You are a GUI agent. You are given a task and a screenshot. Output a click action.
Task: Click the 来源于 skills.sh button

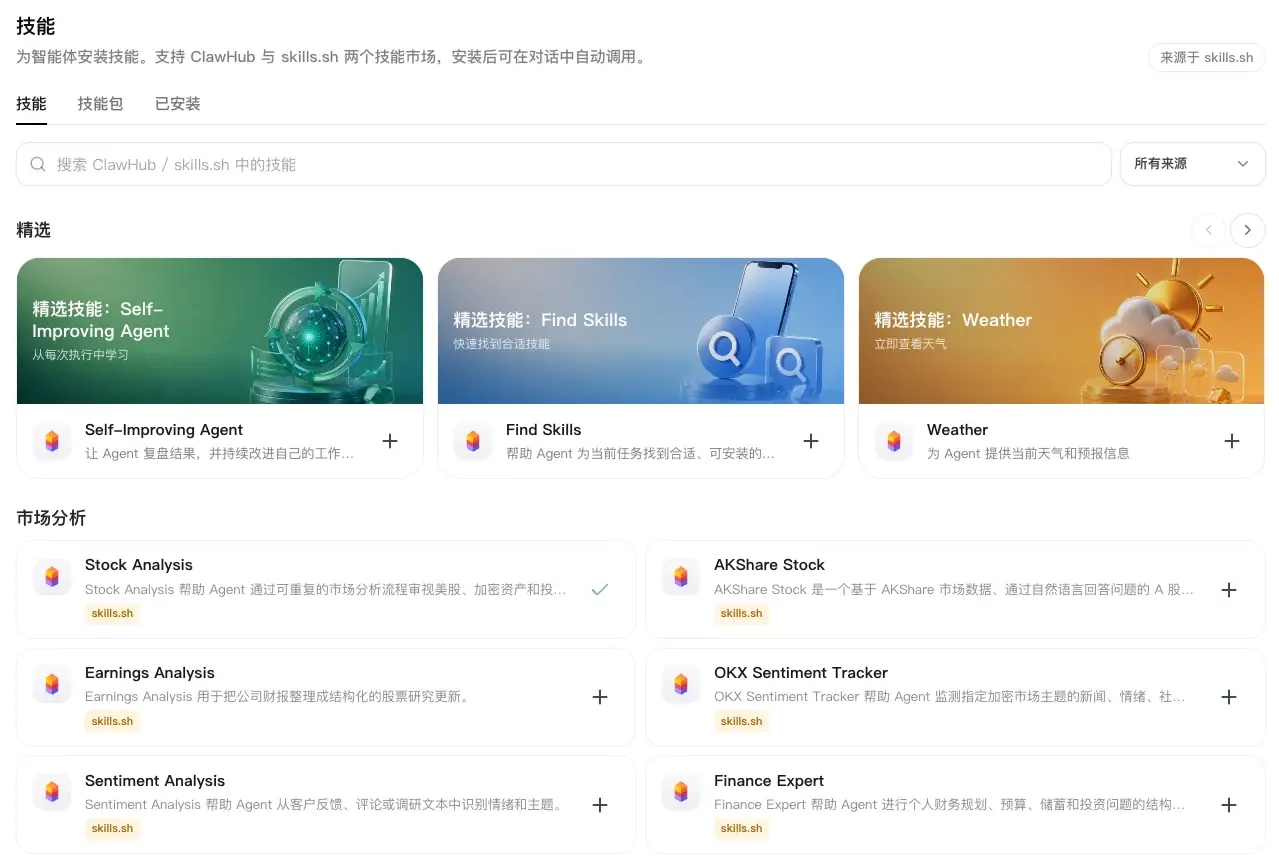(x=1206, y=58)
